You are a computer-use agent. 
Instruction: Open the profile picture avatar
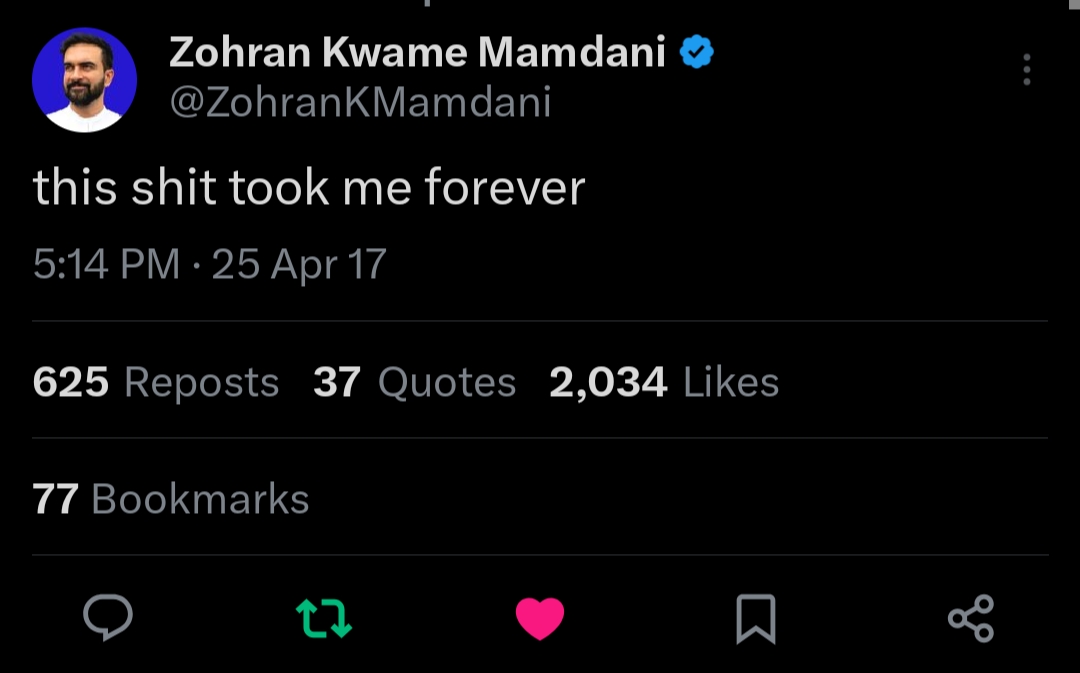pos(84,80)
